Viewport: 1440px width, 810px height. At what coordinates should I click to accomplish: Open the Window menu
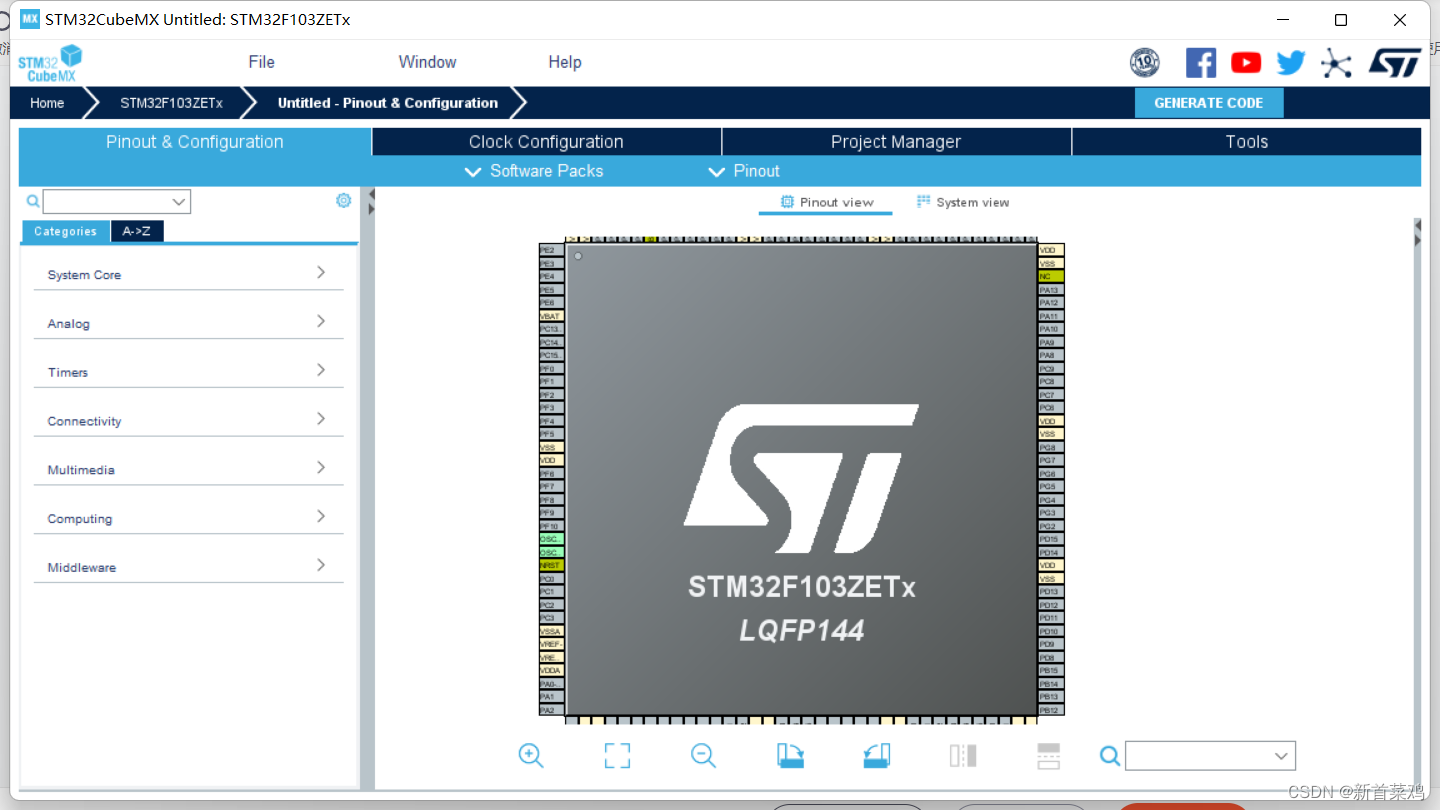tap(427, 62)
